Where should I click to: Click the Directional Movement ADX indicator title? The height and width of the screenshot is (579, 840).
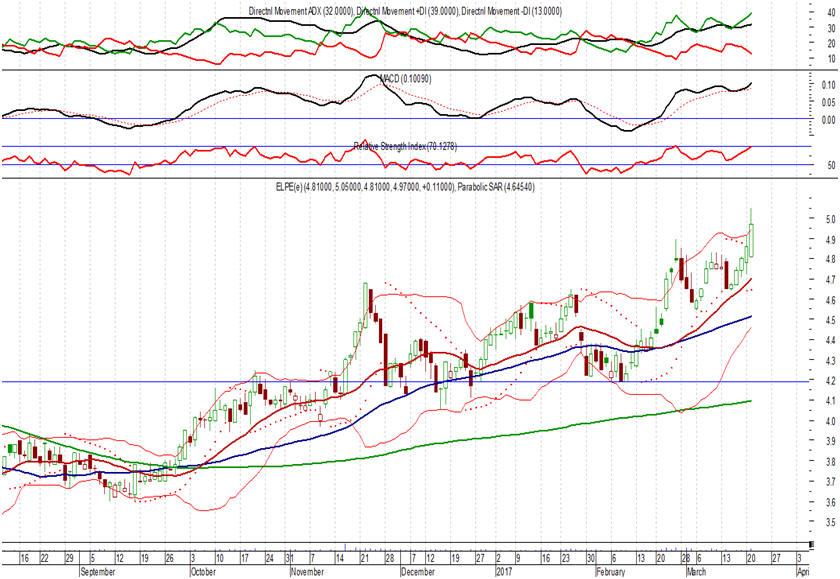pyautogui.click(x=405, y=11)
